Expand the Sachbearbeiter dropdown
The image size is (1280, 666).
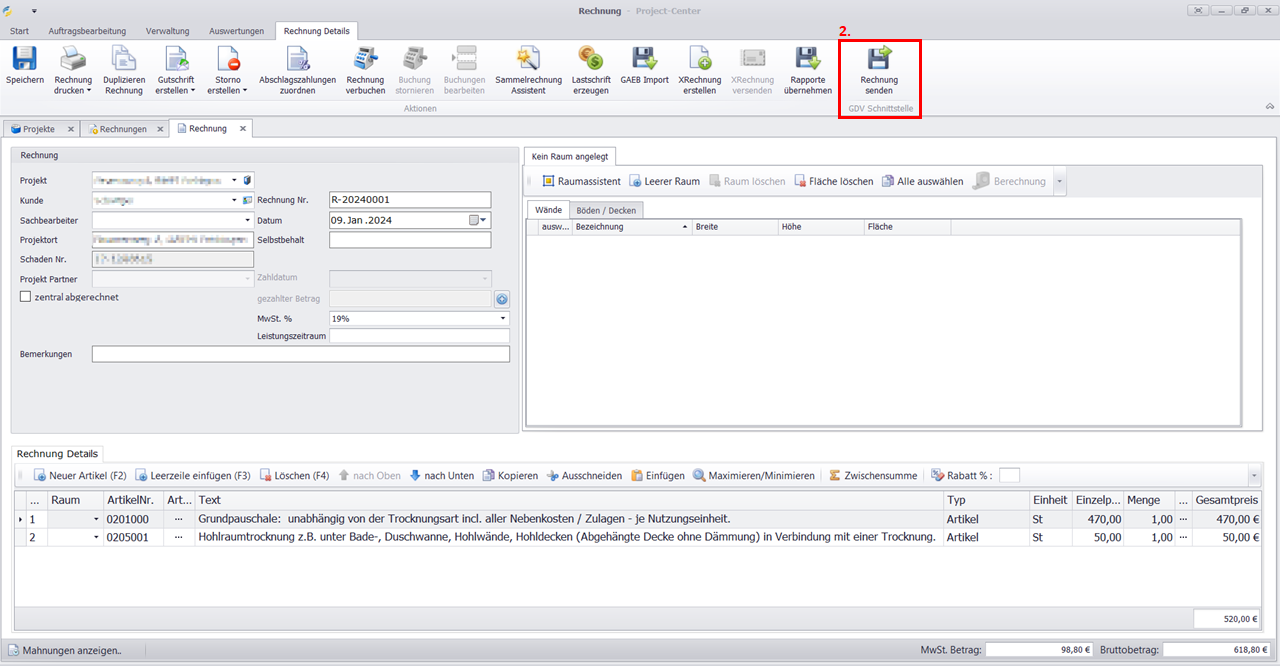[247, 220]
